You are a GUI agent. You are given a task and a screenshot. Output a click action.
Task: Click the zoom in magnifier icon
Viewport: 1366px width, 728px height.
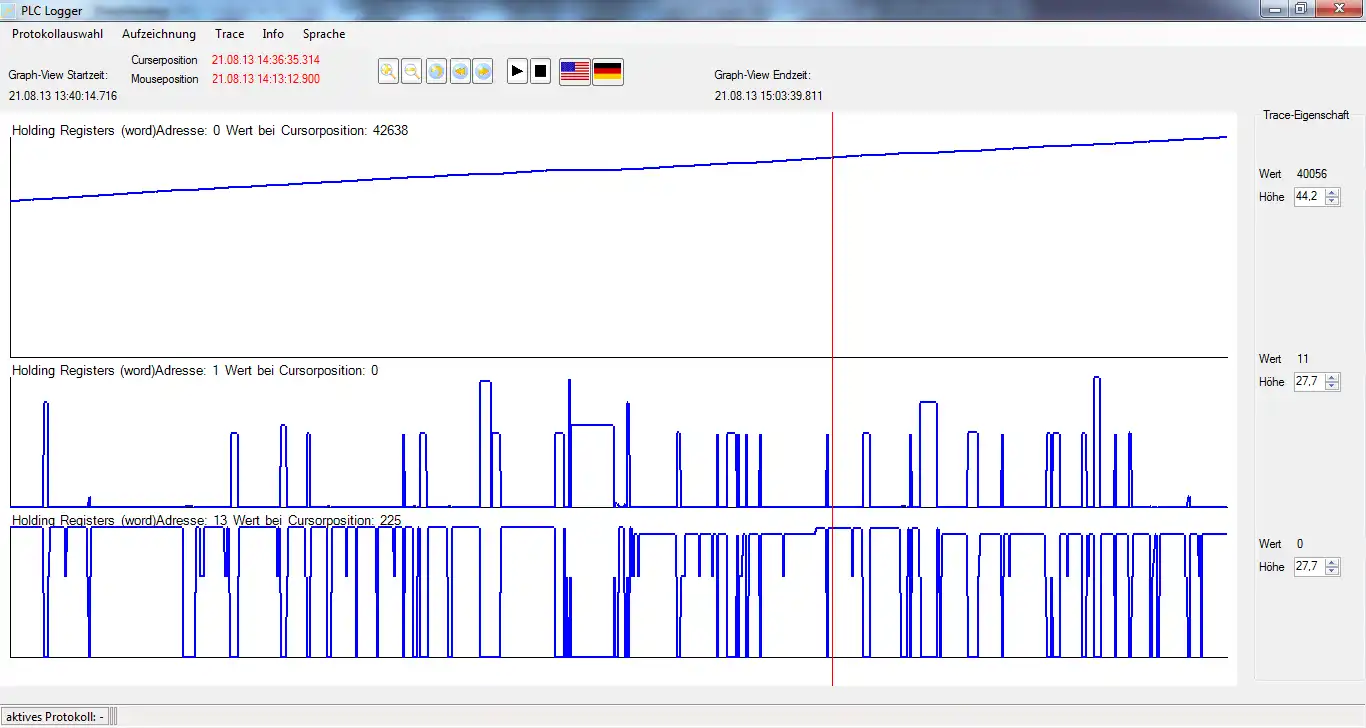click(388, 72)
